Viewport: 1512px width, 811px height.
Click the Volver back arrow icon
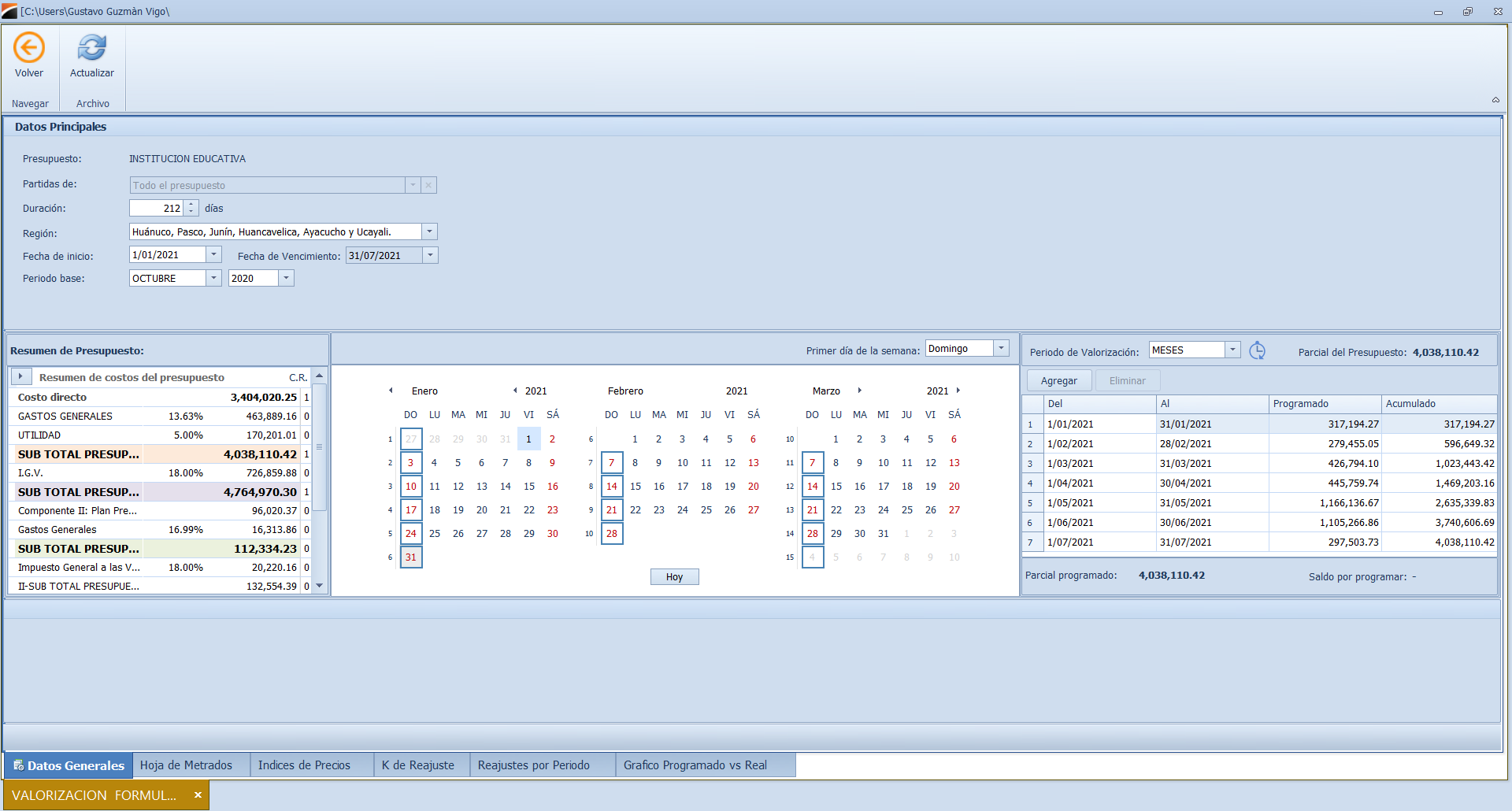[29, 48]
